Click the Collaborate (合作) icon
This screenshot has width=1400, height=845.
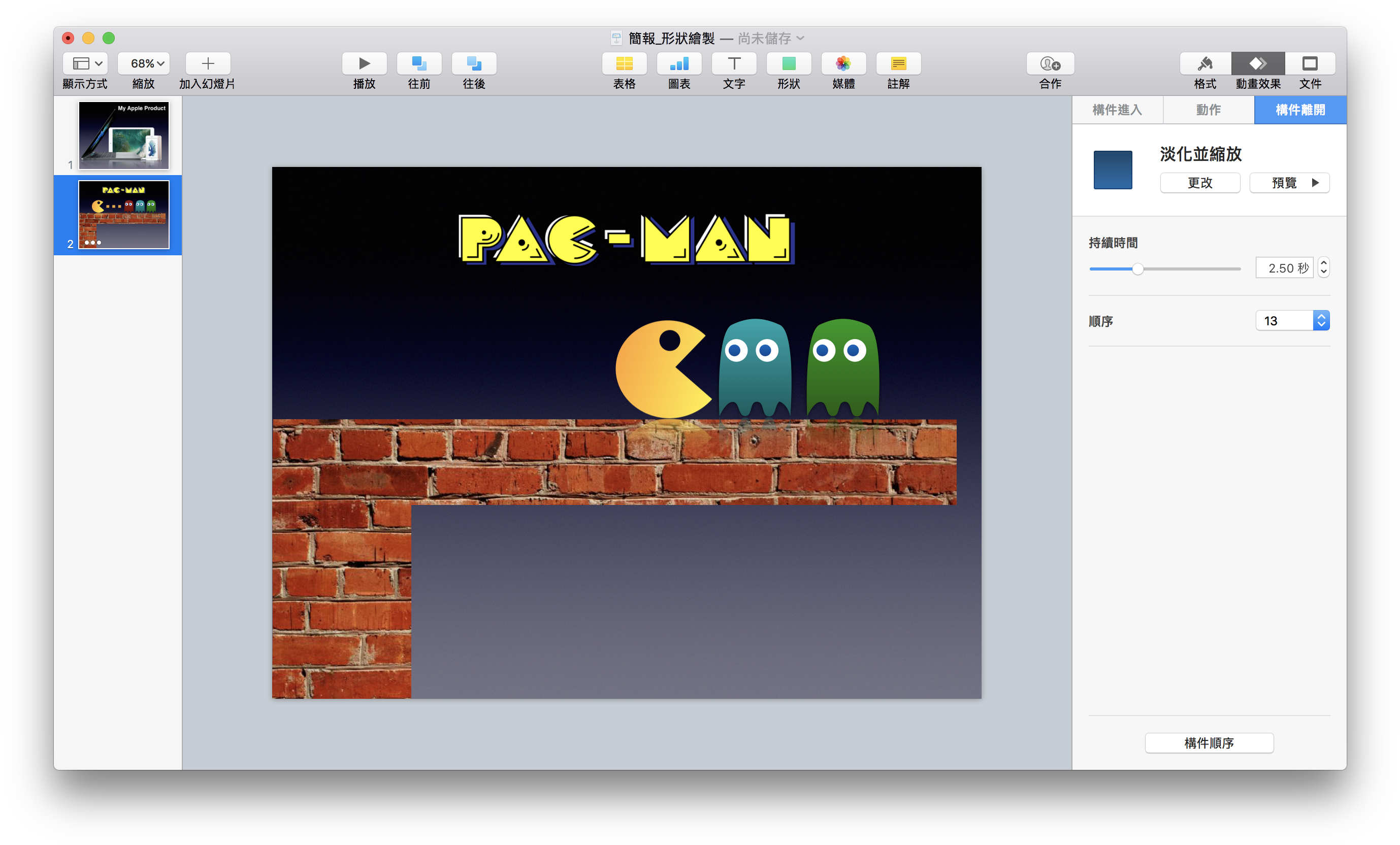pyautogui.click(x=1050, y=63)
